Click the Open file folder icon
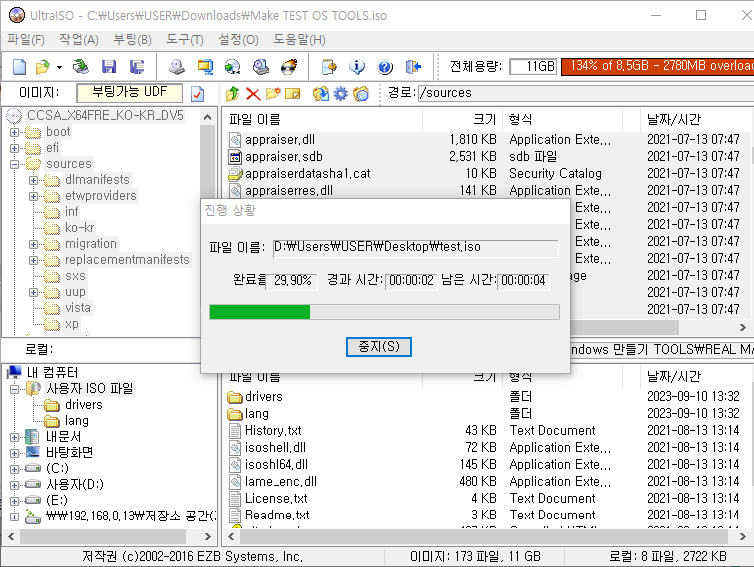This screenshot has width=754, height=567. coord(42,66)
